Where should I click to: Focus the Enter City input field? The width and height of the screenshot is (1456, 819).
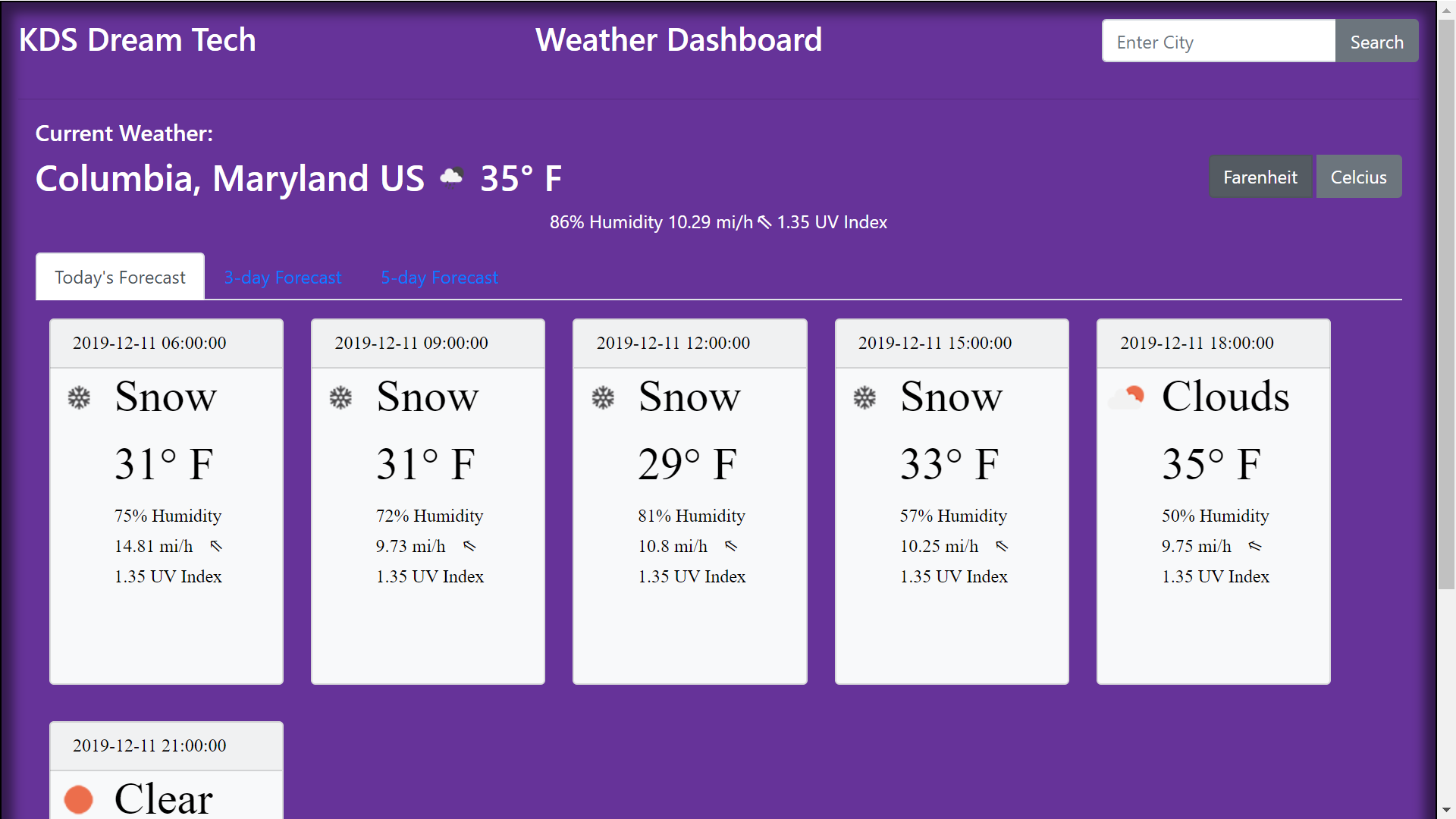point(1219,42)
